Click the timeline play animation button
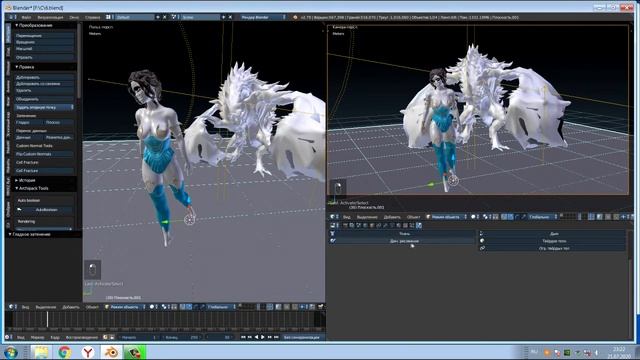Image resolution: width=640 pixels, height=360 pixels. pos(263,337)
